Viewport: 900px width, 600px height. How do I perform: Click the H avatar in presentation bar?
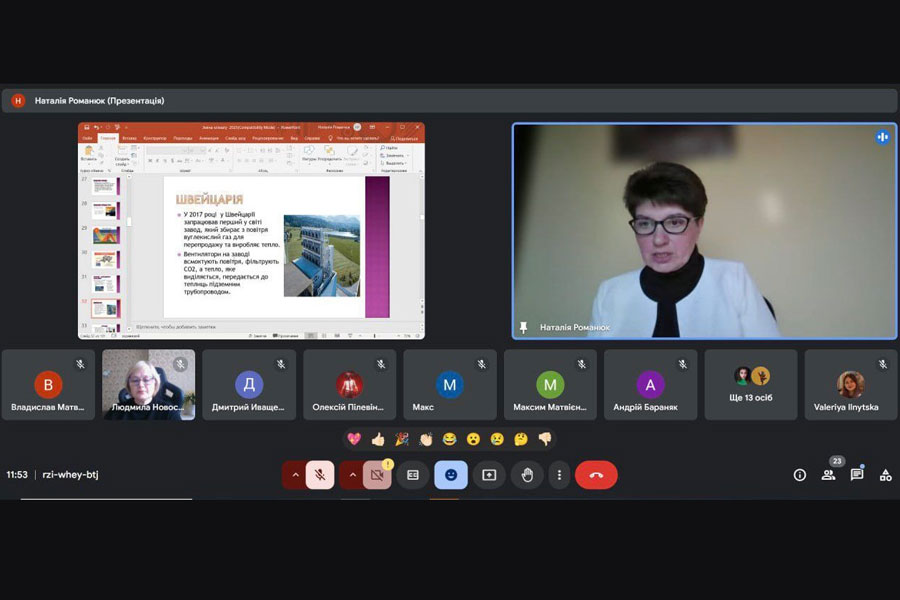[18, 100]
